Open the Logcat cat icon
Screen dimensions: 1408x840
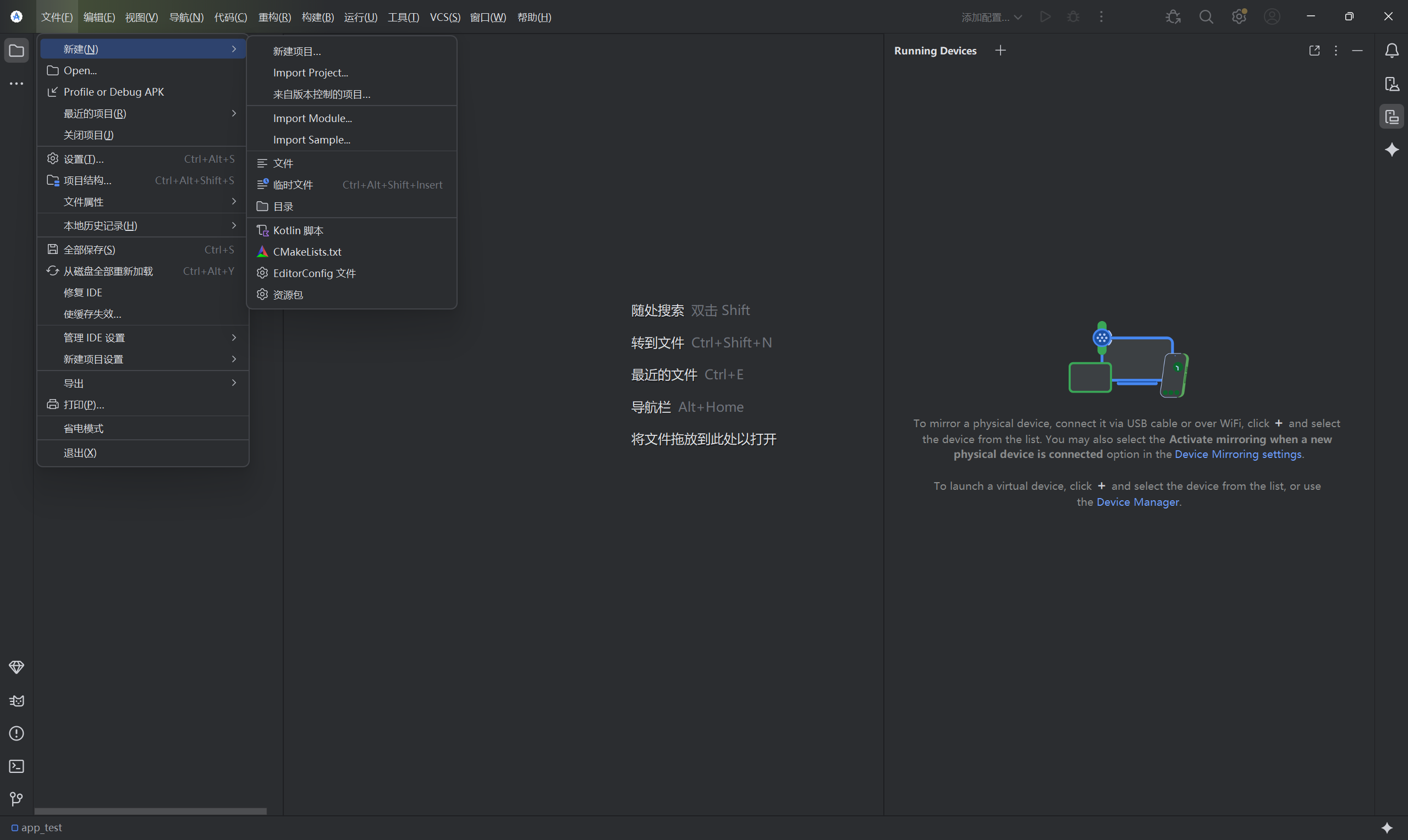[x=16, y=701]
